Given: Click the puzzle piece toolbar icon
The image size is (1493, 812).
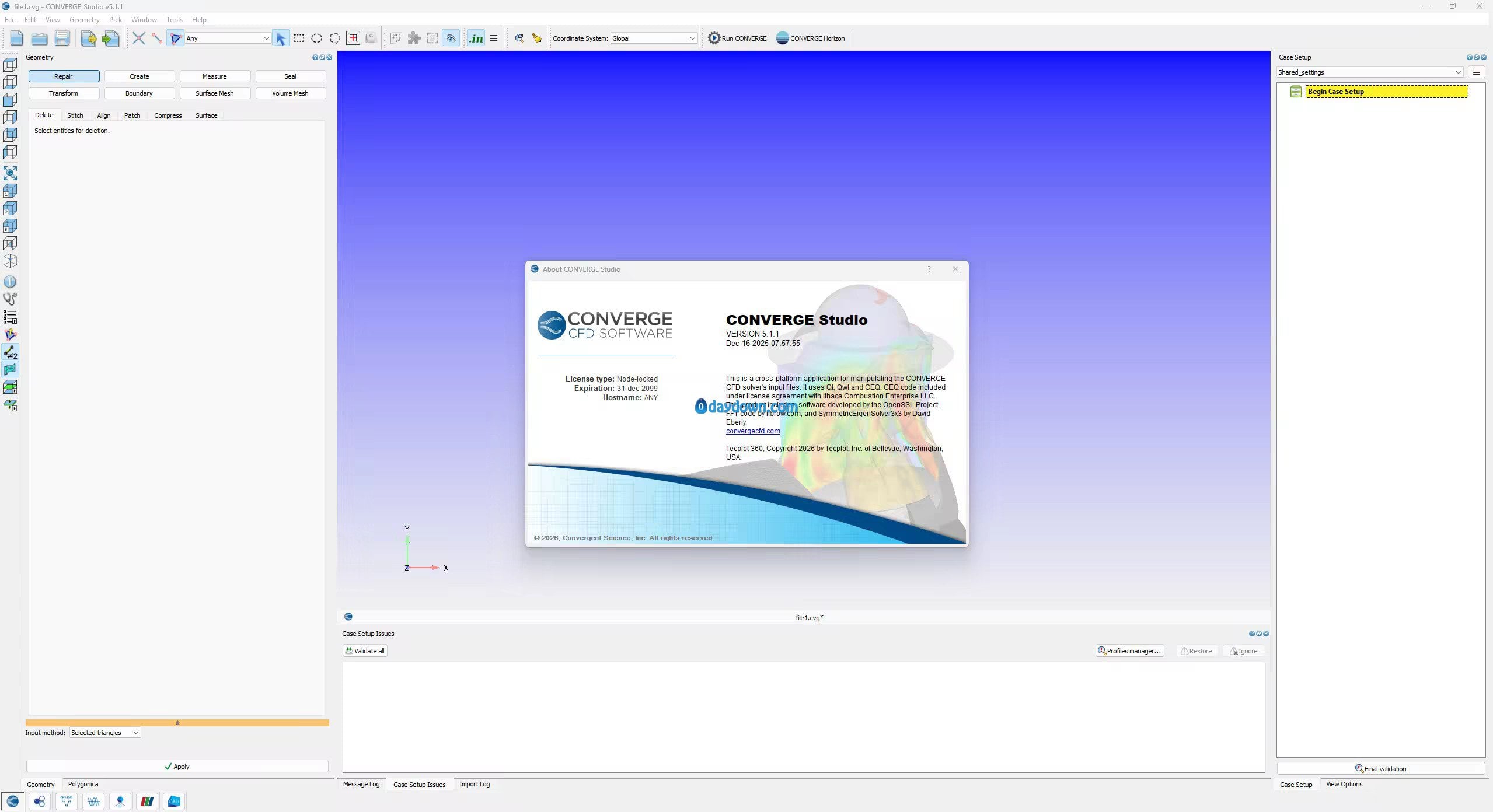Looking at the screenshot, I should [414, 38].
